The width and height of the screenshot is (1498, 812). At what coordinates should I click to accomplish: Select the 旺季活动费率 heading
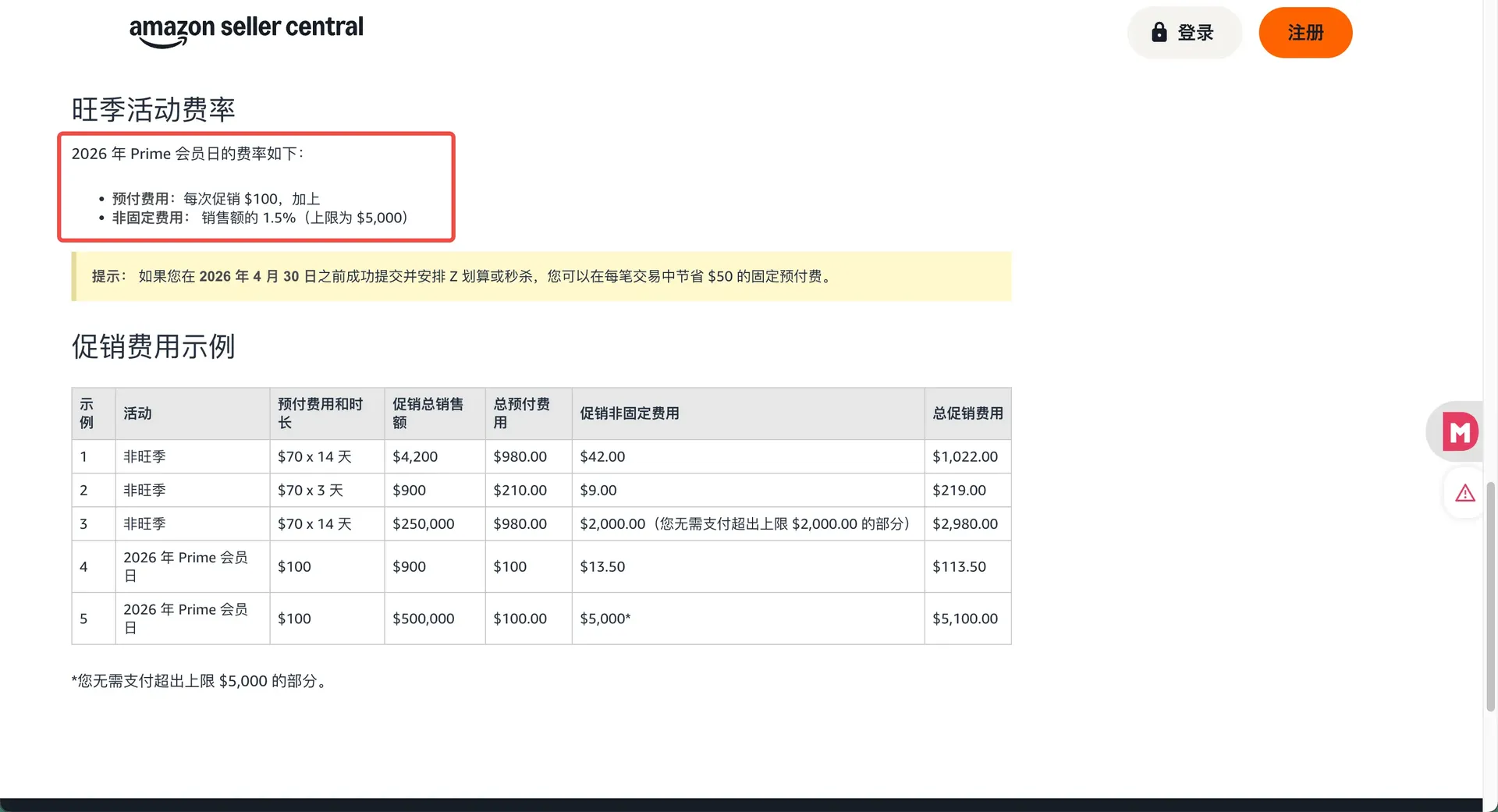click(154, 109)
